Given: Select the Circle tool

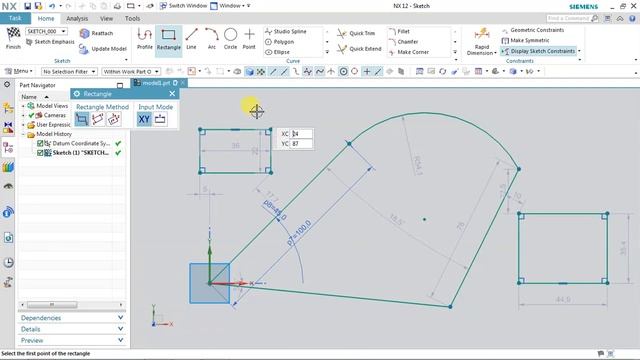Looking at the screenshot, I should point(230,39).
